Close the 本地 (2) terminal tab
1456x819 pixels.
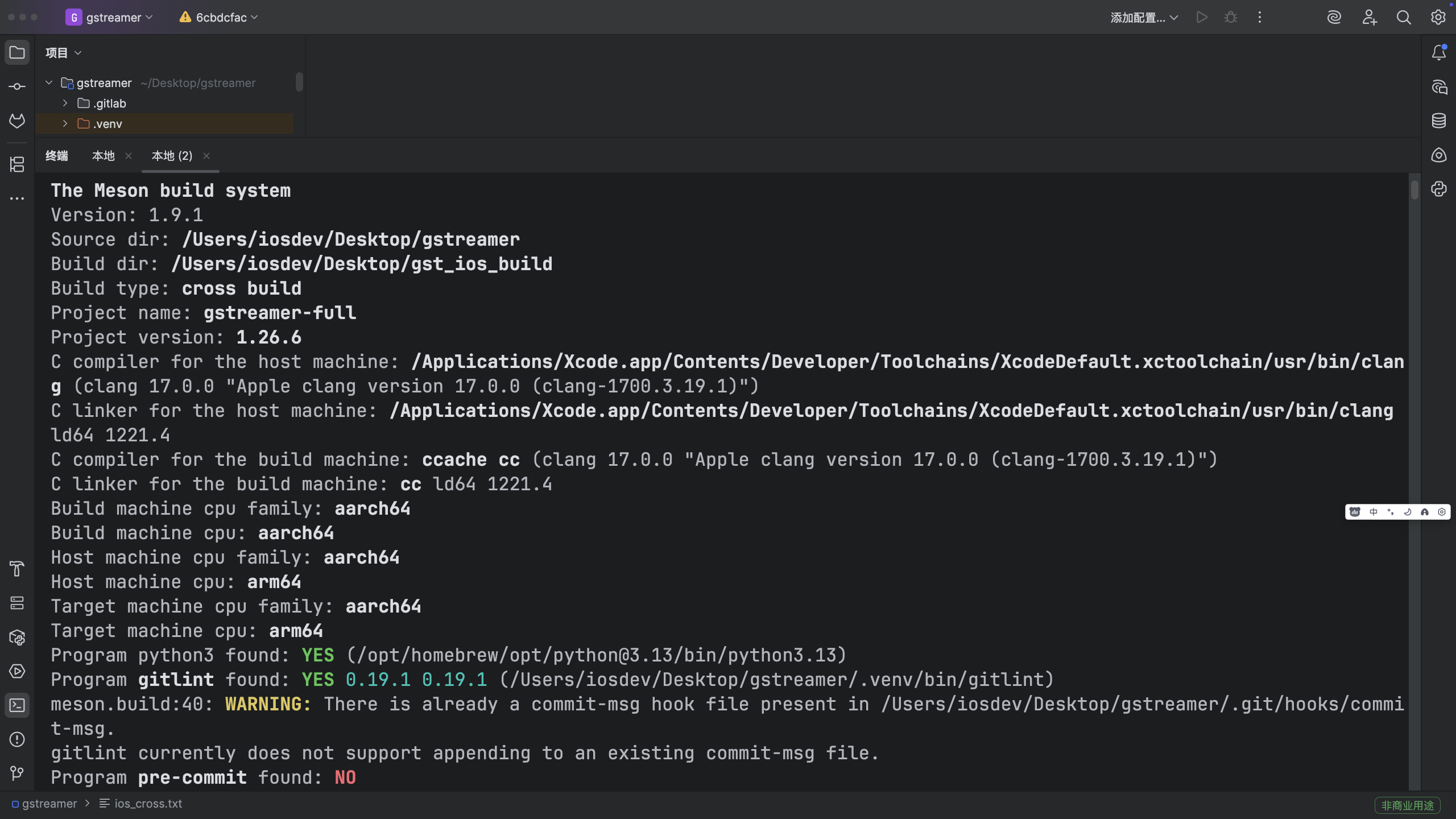pyautogui.click(x=206, y=156)
